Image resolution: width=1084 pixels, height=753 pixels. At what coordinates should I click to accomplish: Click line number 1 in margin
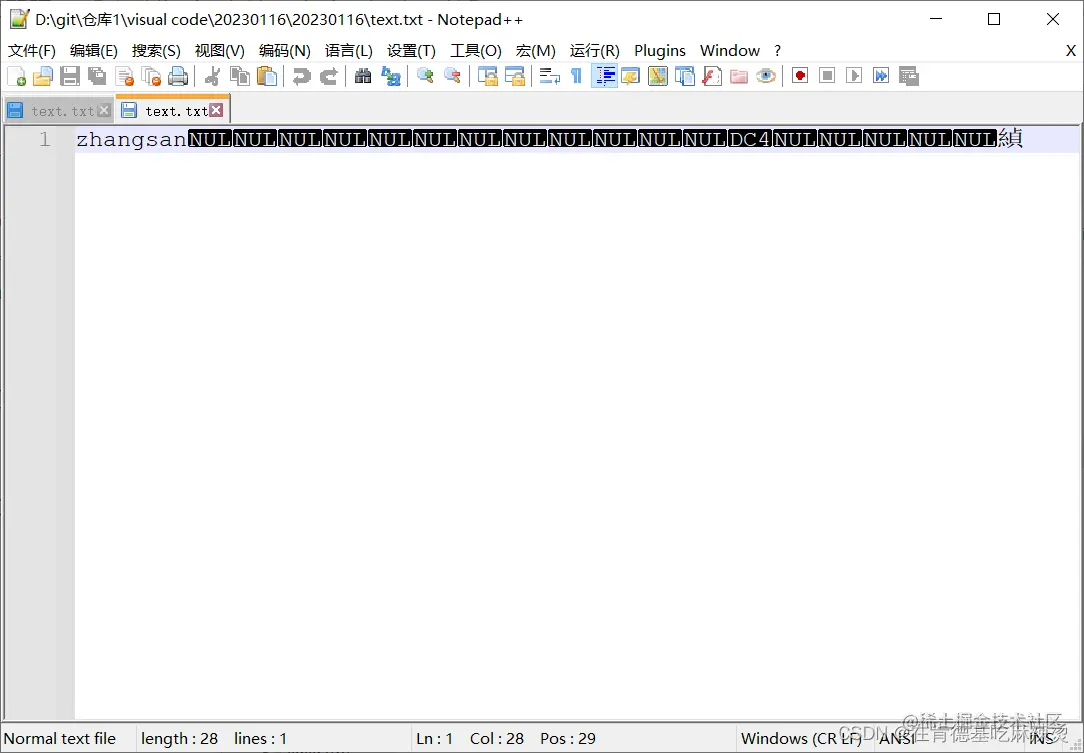click(44, 140)
